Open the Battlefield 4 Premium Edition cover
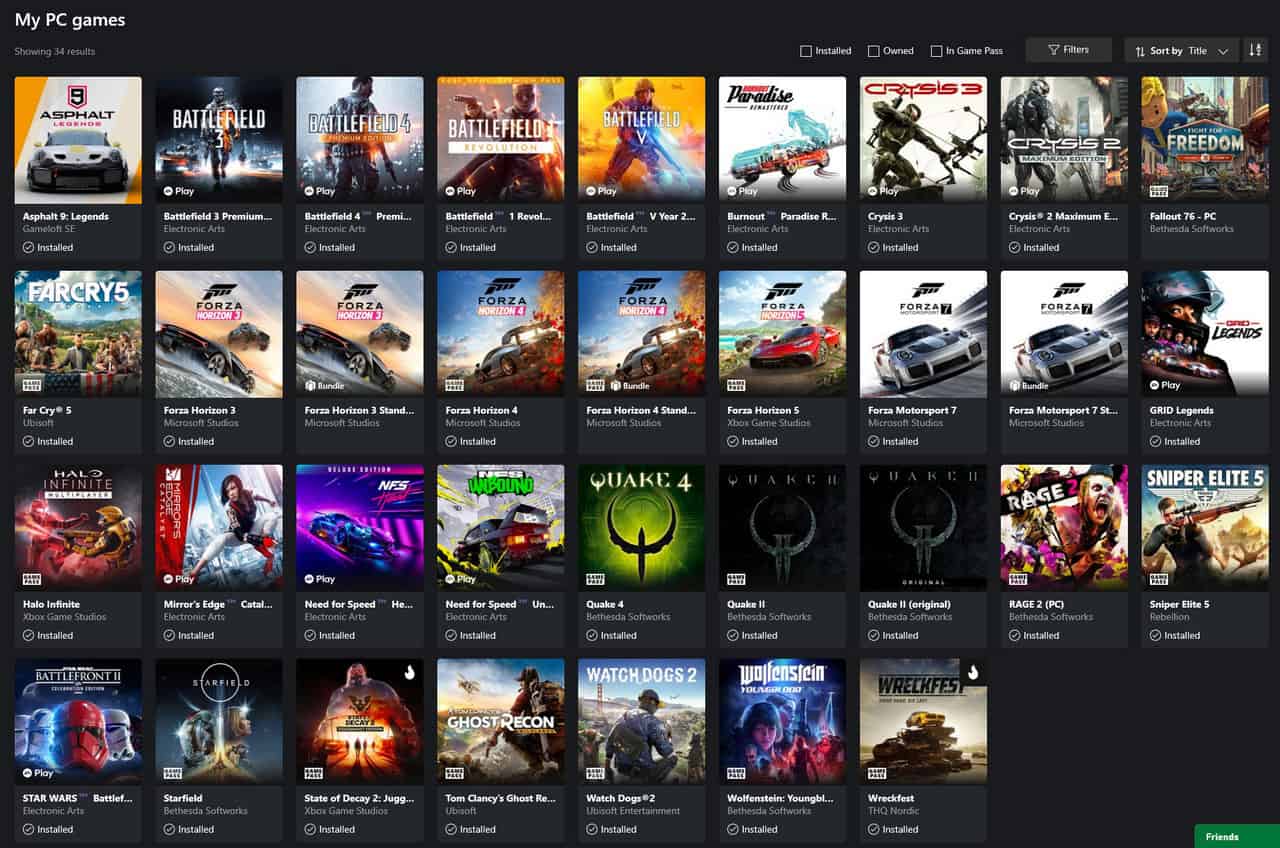1280x848 pixels. [360, 140]
